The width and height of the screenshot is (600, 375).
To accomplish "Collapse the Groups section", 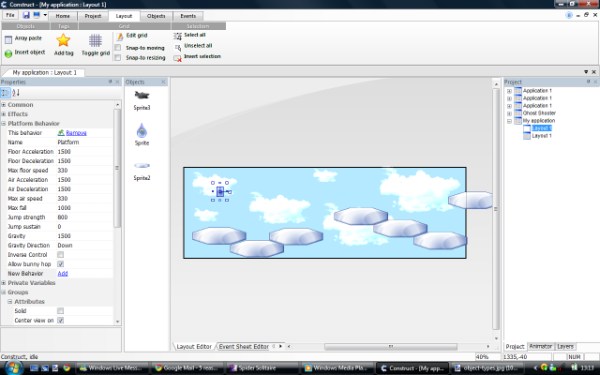I will click(3, 292).
